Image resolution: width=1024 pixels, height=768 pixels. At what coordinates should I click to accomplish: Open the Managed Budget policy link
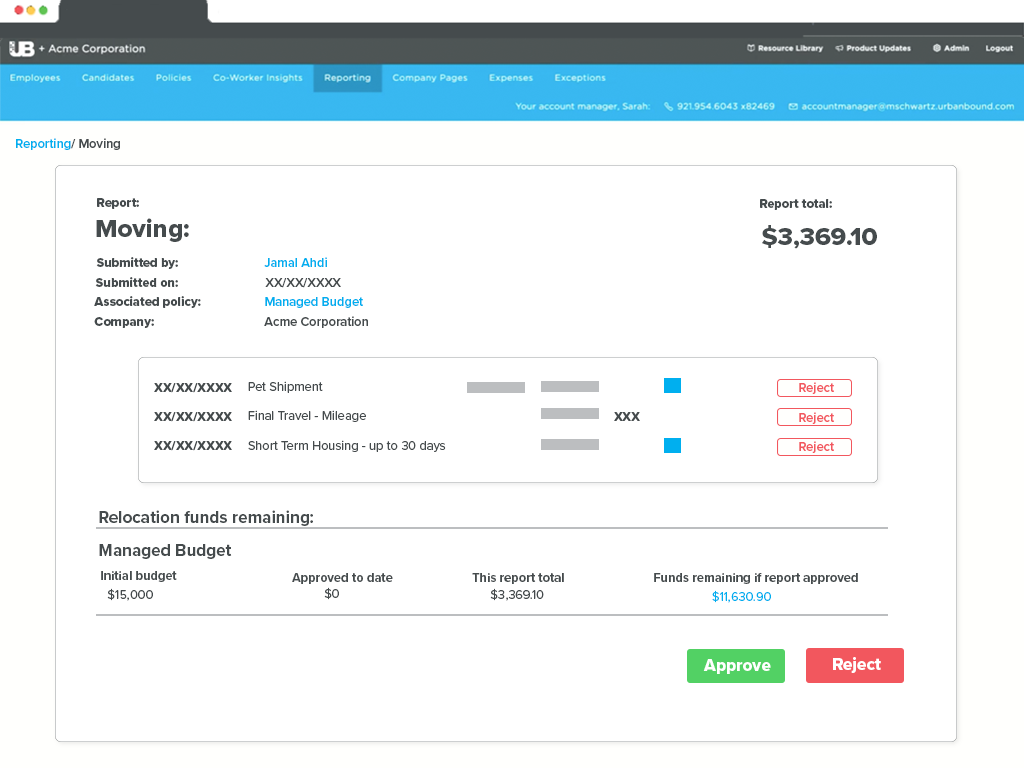point(313,302)
